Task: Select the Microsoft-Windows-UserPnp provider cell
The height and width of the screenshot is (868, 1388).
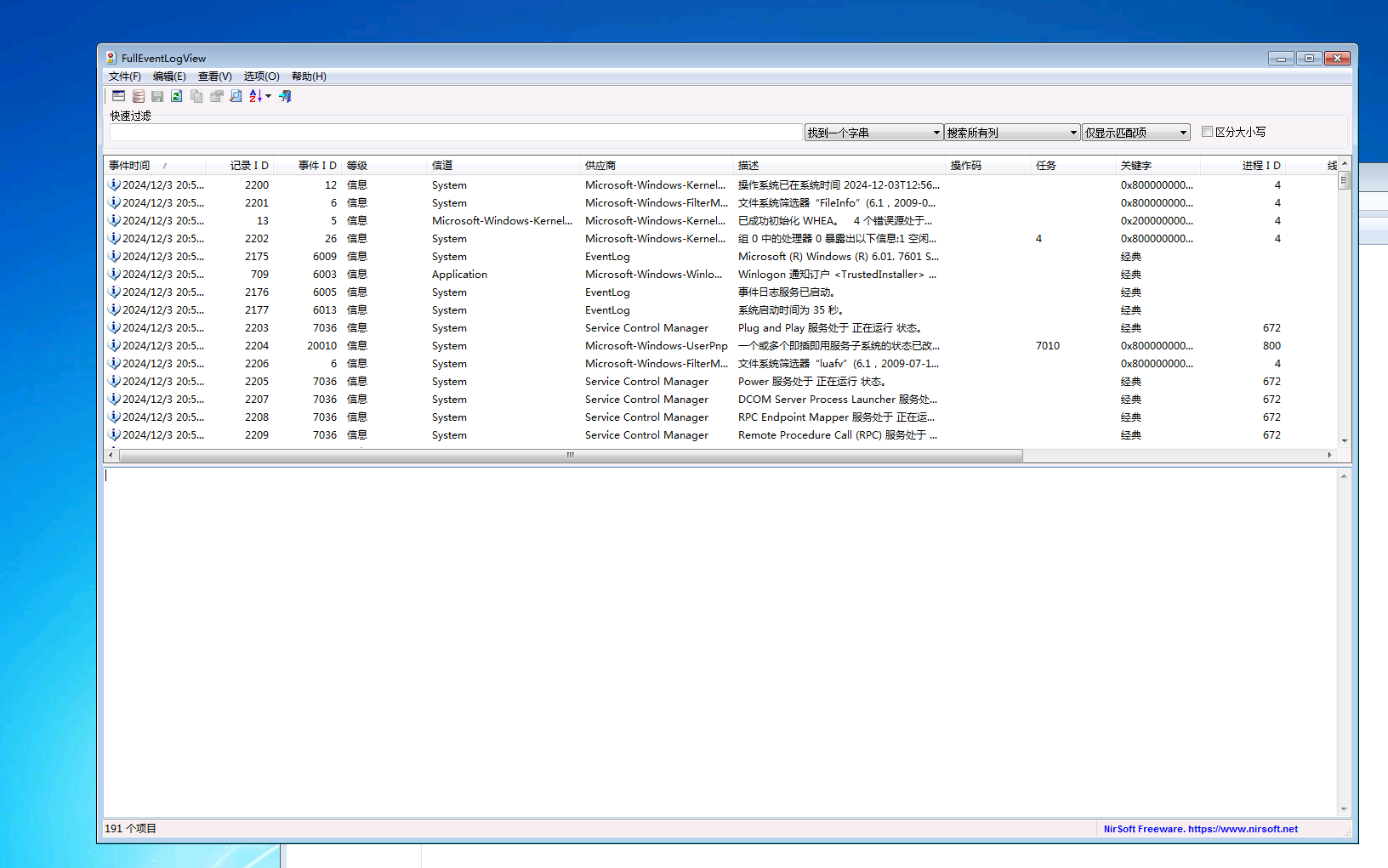Action: [656, 346]
